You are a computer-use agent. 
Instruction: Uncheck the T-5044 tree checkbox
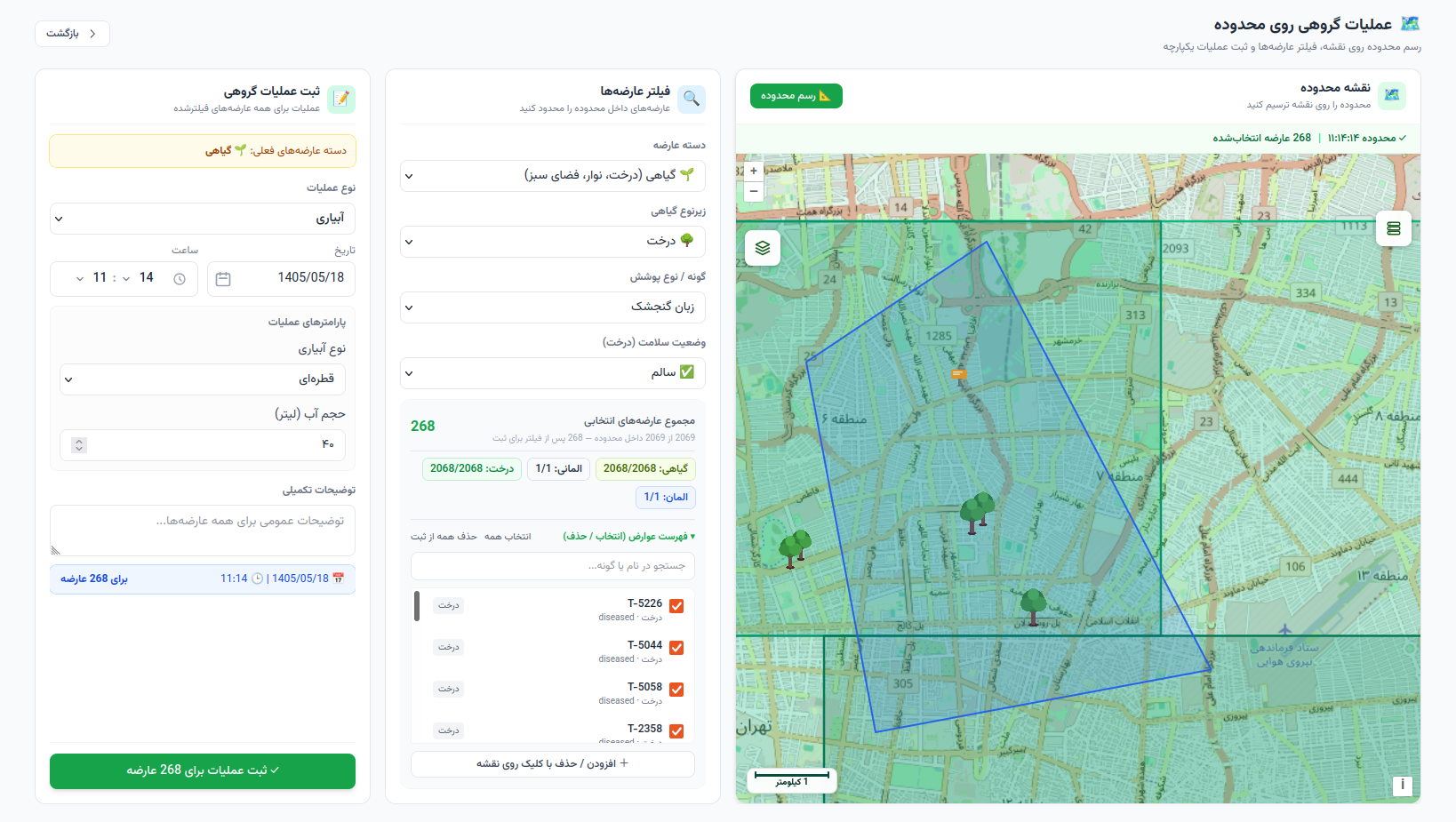[676, 648]
